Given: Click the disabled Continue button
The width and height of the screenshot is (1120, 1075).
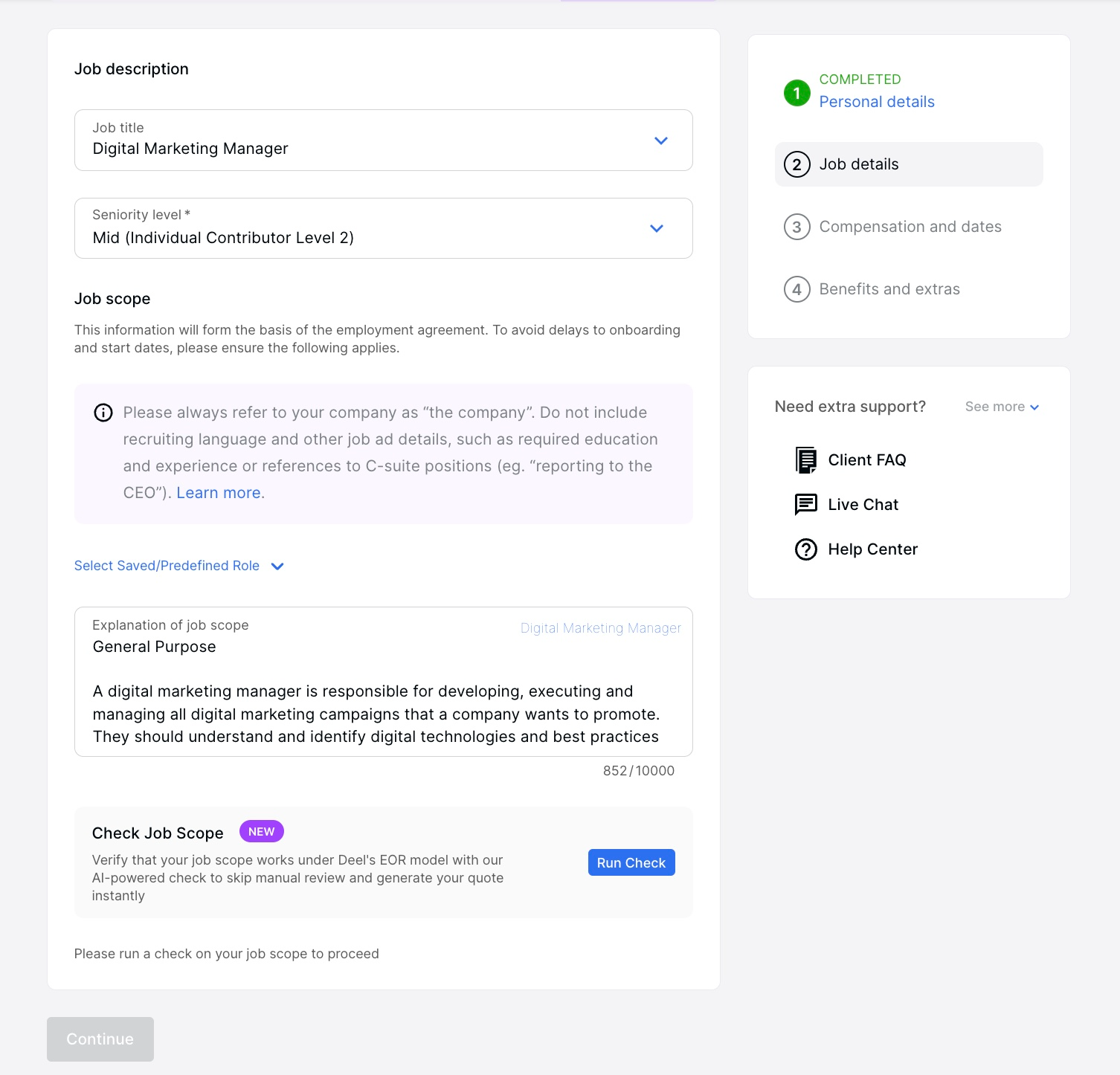Looking at the screenshot, I should (100, 1039).
